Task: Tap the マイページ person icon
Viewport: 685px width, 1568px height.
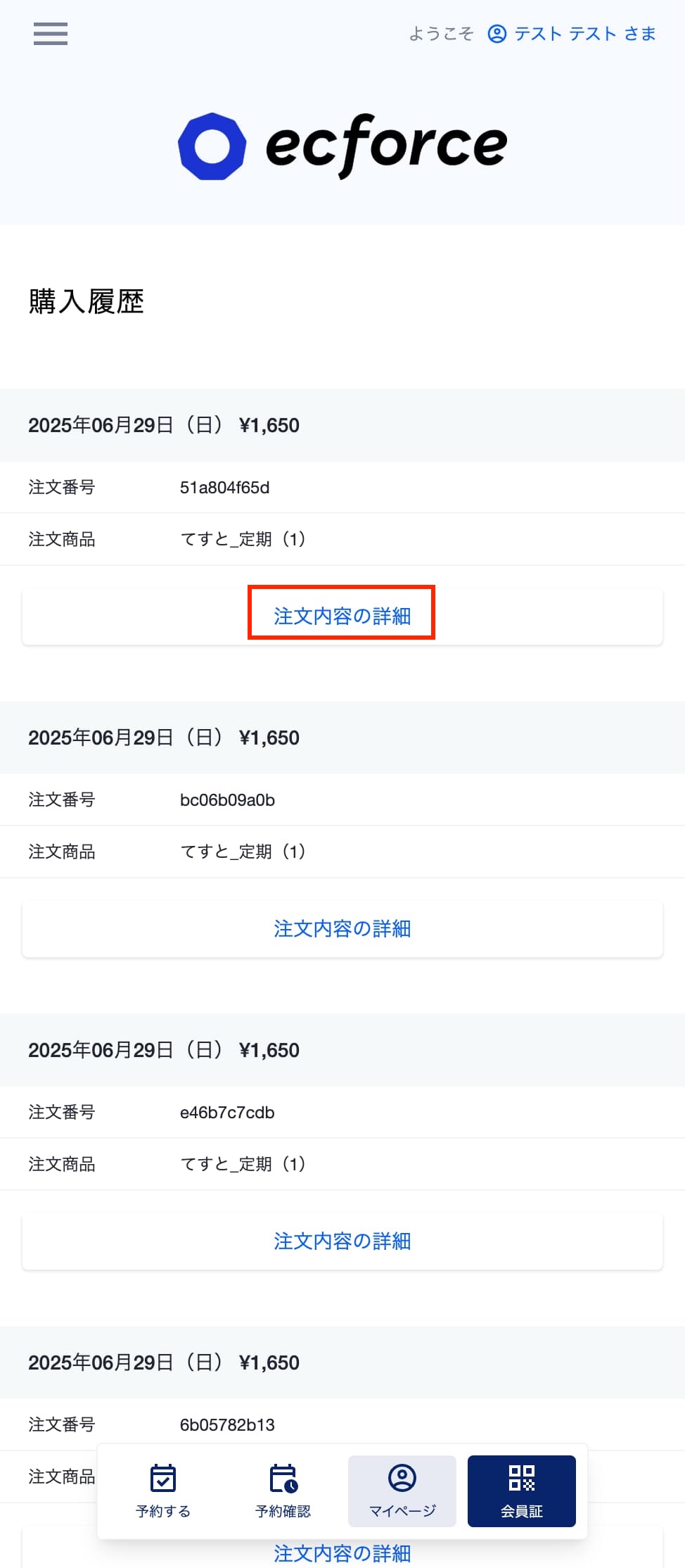Action: click(402, 1477)
